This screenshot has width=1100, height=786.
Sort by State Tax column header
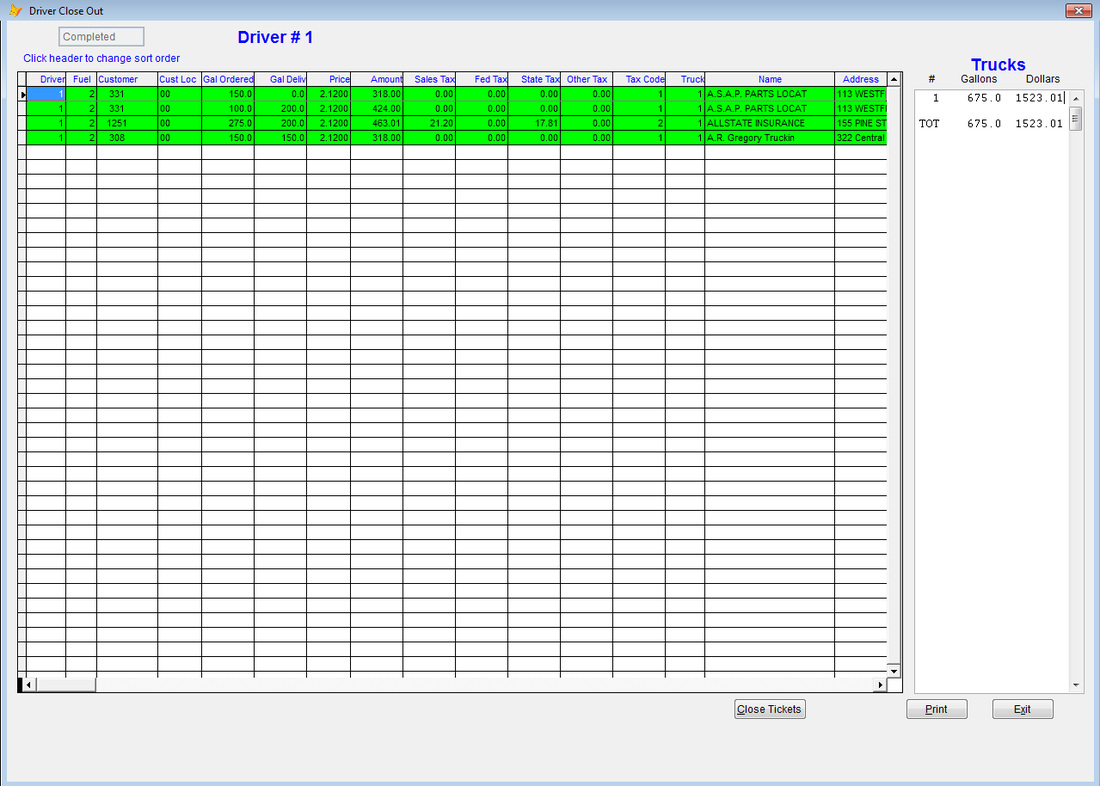pos(535,79)
